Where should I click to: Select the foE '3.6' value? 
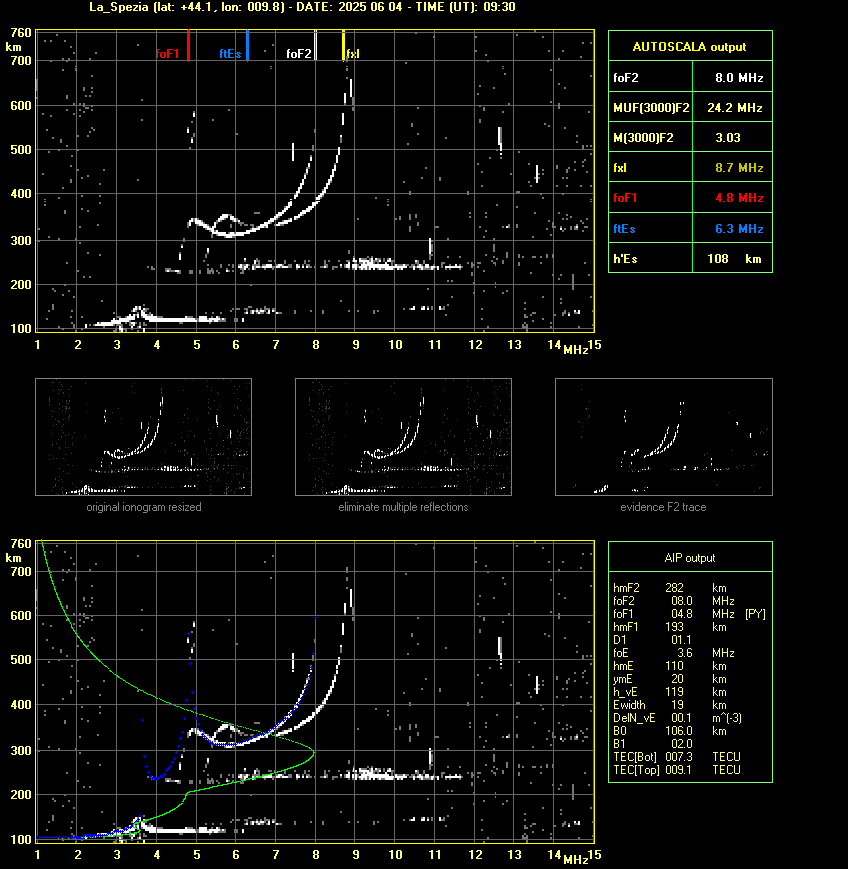point(684,653)
